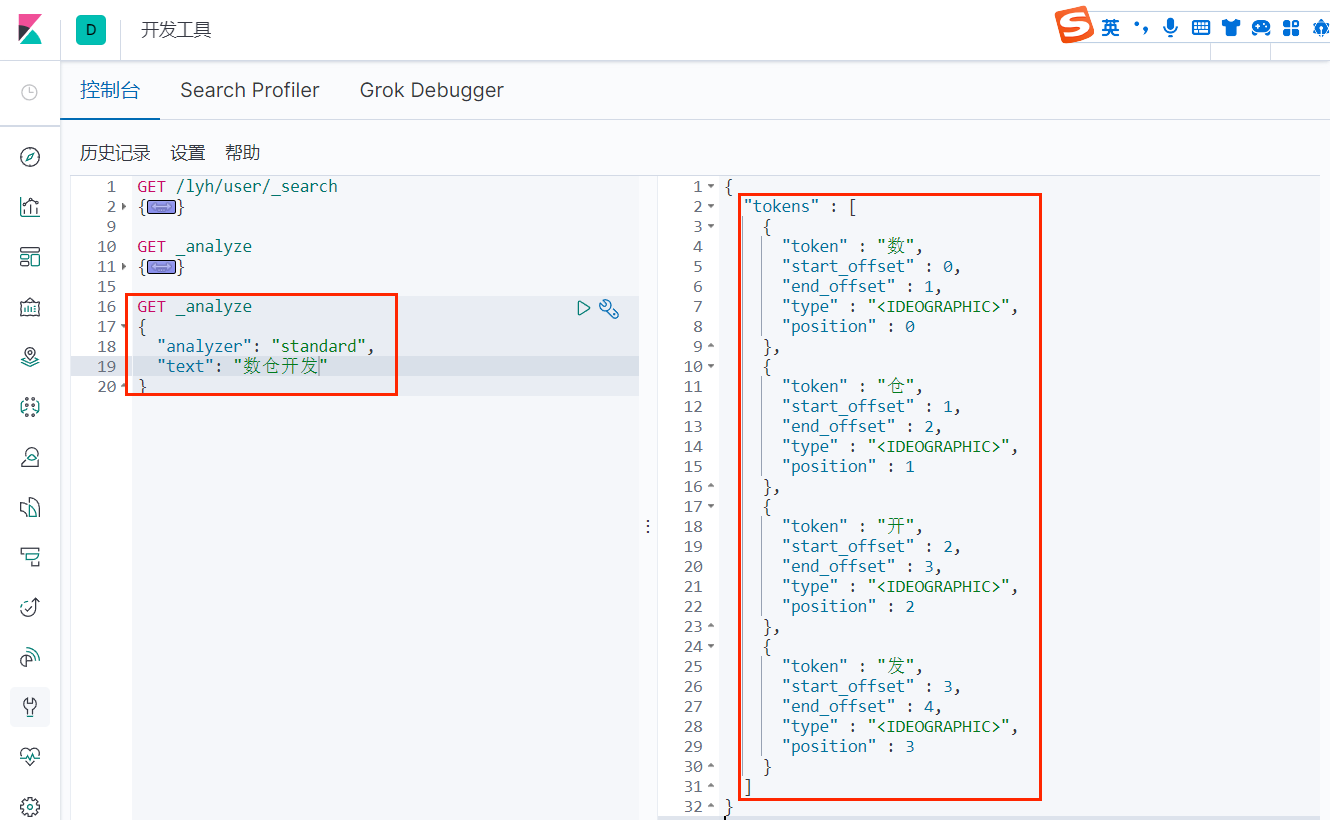
Task: Open Stack Monitoring heartbeat icon
Action: point(30,757)
